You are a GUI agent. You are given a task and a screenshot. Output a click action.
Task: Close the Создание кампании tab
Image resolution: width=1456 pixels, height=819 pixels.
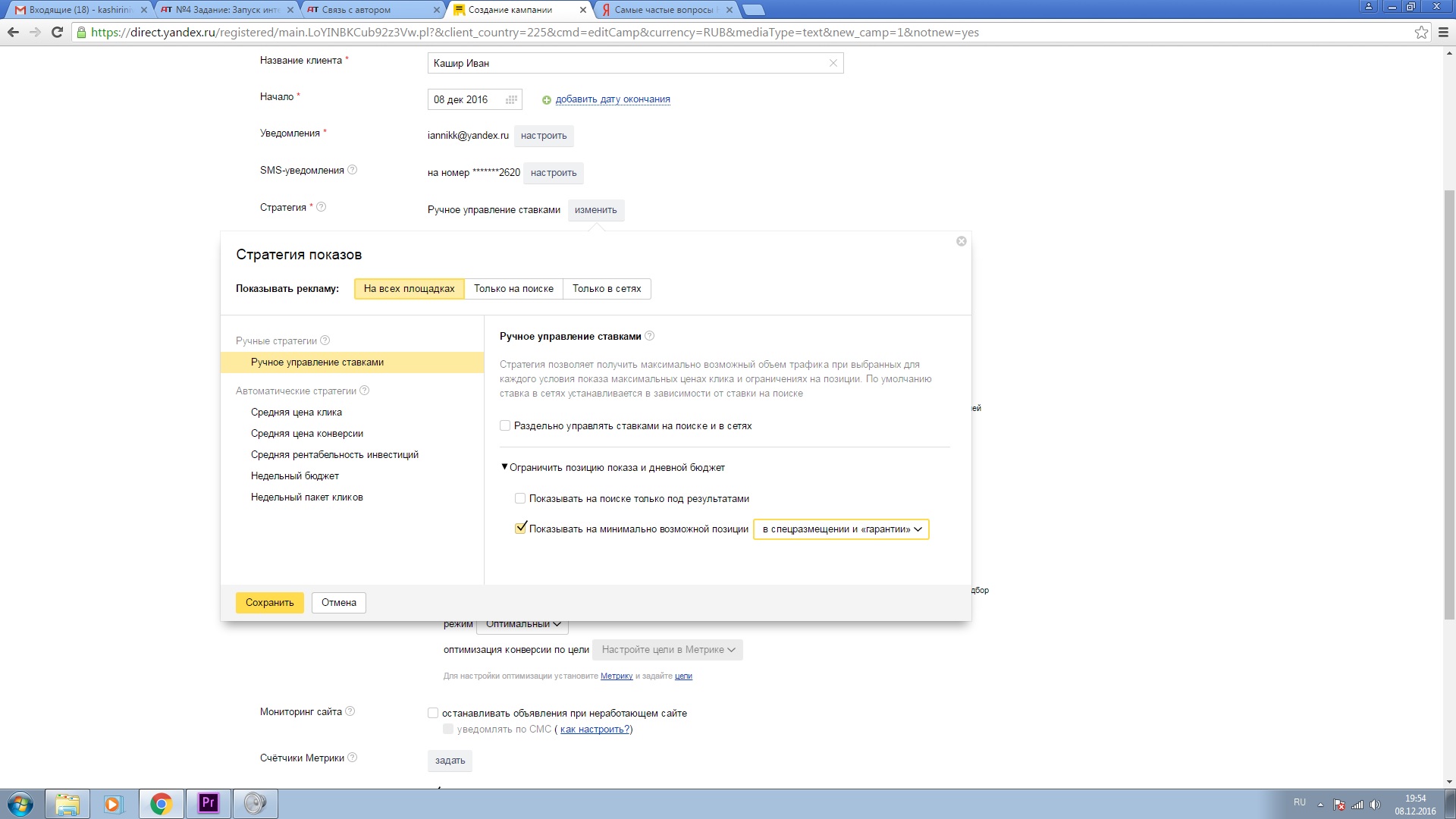[582, 10]
